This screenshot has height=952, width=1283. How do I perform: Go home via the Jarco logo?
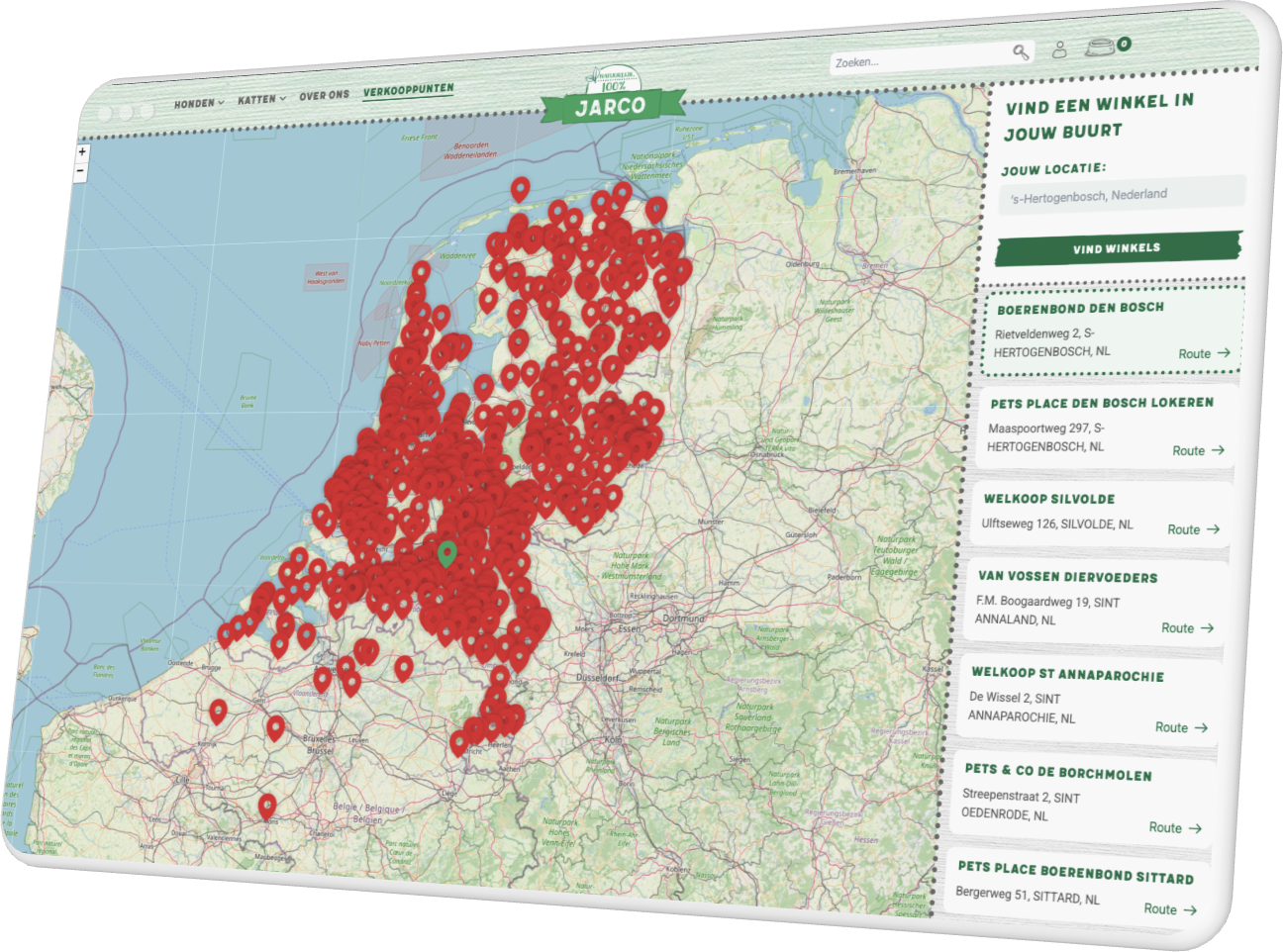(612, 98)
